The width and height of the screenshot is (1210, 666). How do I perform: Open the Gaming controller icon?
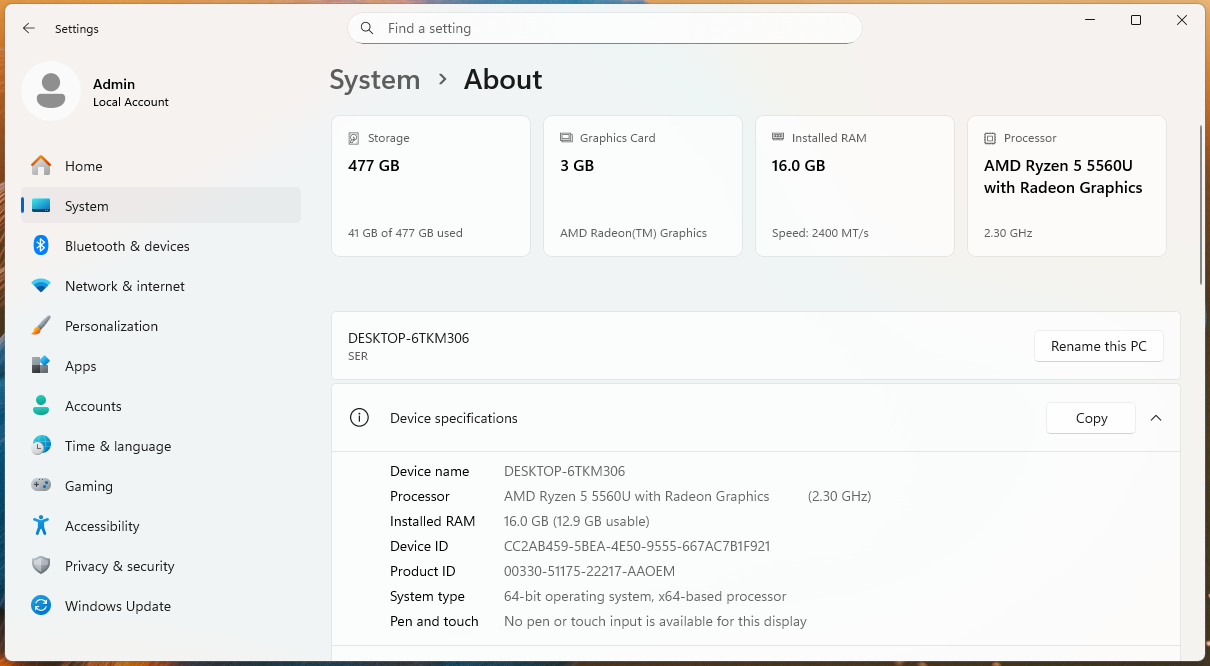(x=41, y=486)
